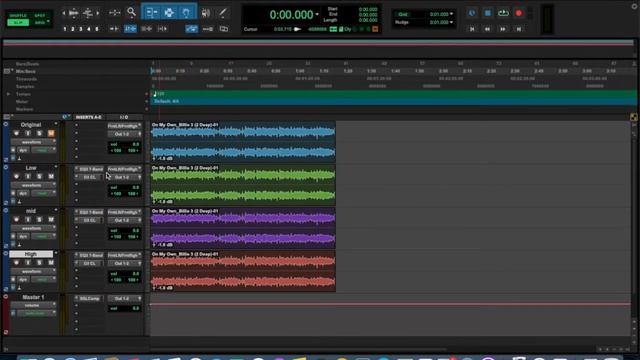Click the audio waveform zoom icon
Screen dimensions: 640x360
click(x=73, y=13)
